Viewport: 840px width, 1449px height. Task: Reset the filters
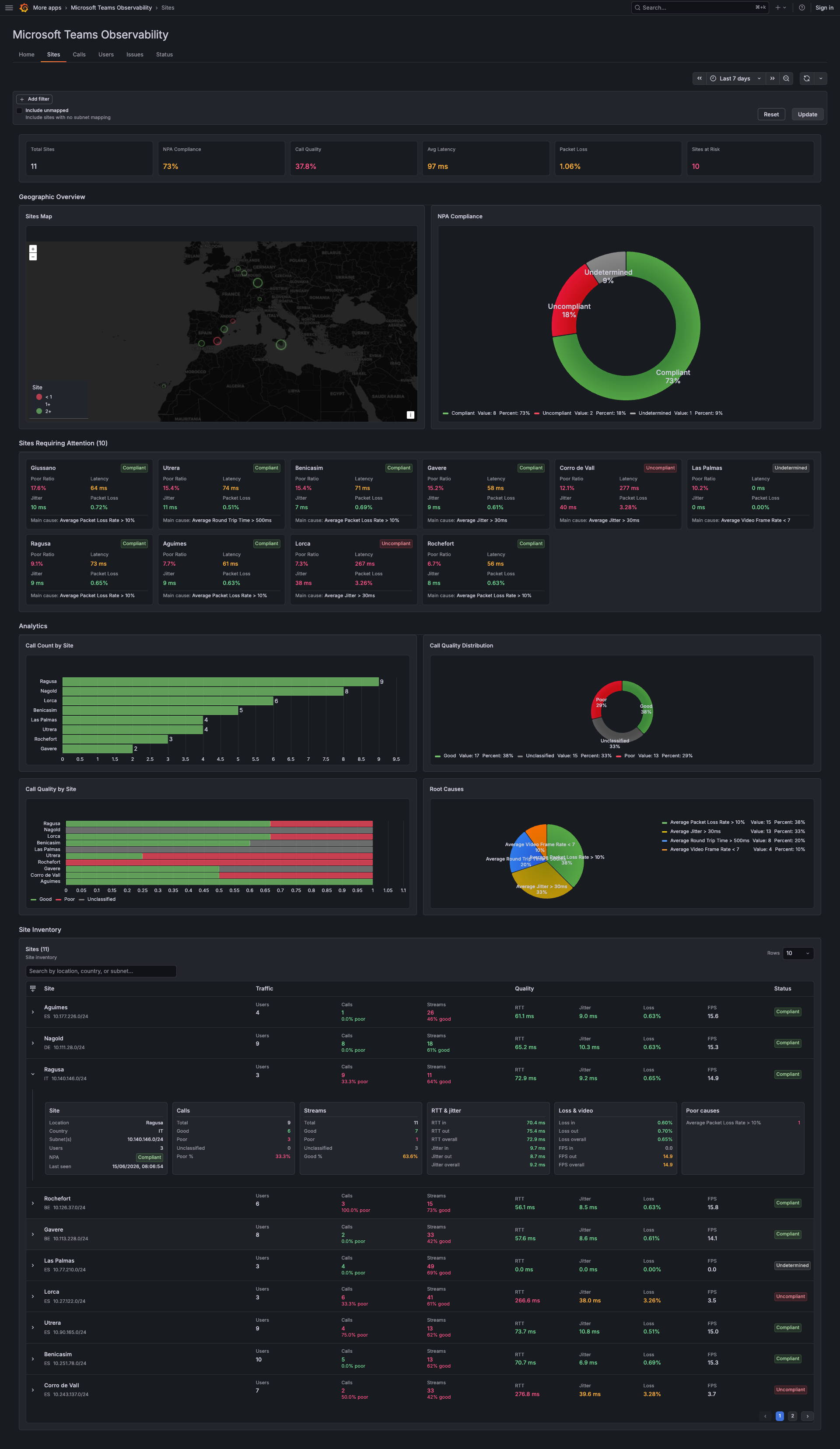tap(771, 115)
